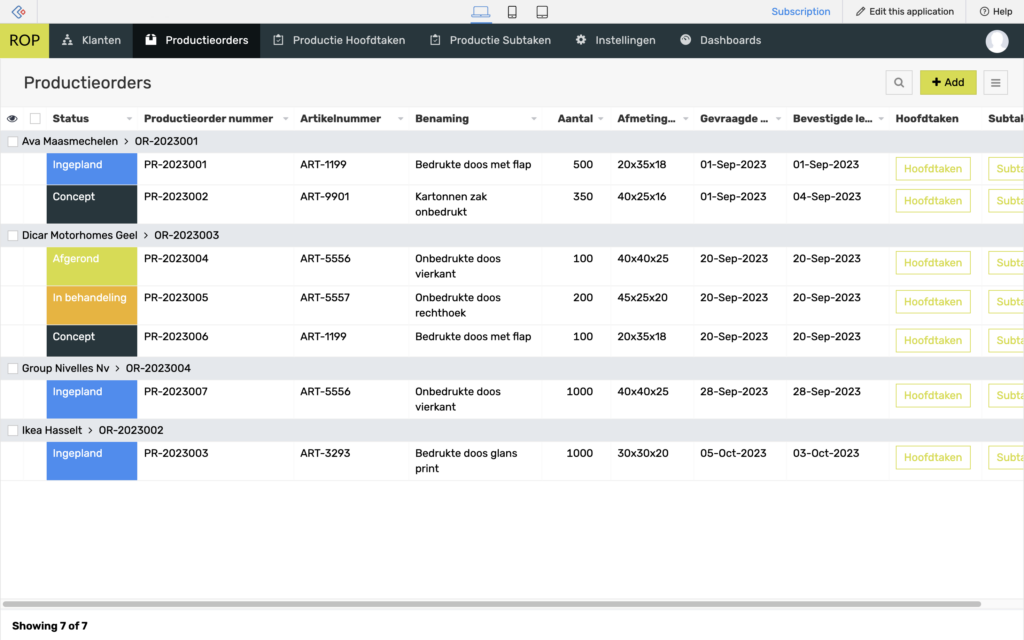1024x640 pixels.
Task: Open the hamburger list menu icon
Action: click(x=995, y=82)
